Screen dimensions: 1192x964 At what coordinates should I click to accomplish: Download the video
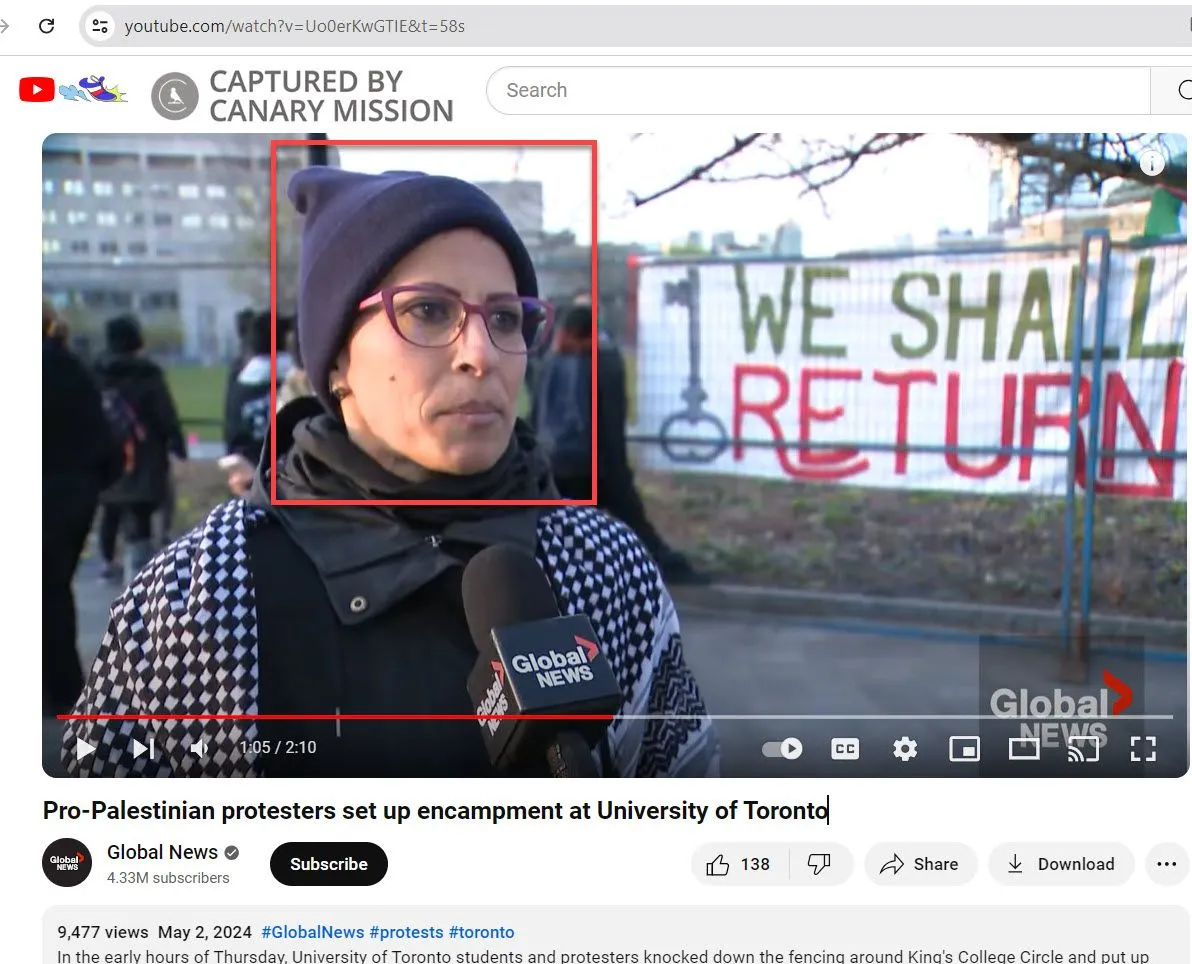coord(1061,864)
